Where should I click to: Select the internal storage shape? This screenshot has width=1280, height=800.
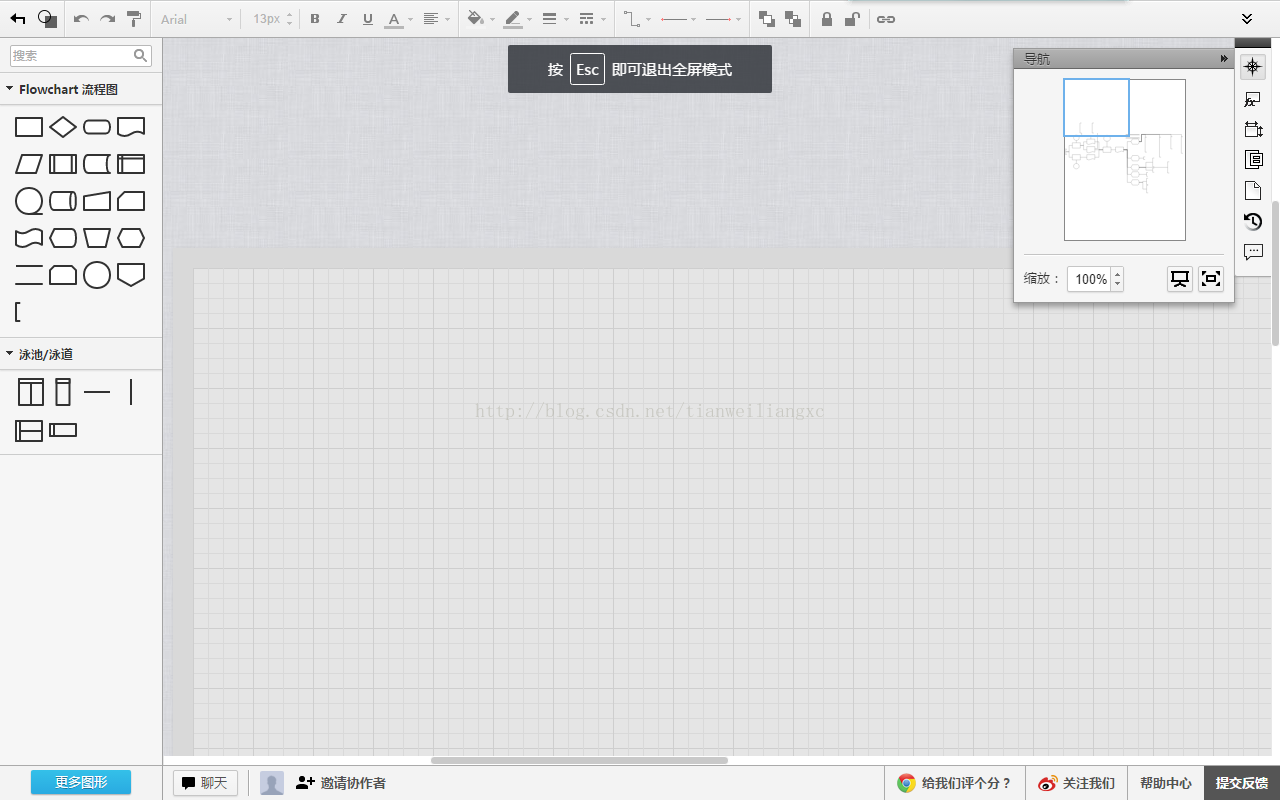point(131,164)
